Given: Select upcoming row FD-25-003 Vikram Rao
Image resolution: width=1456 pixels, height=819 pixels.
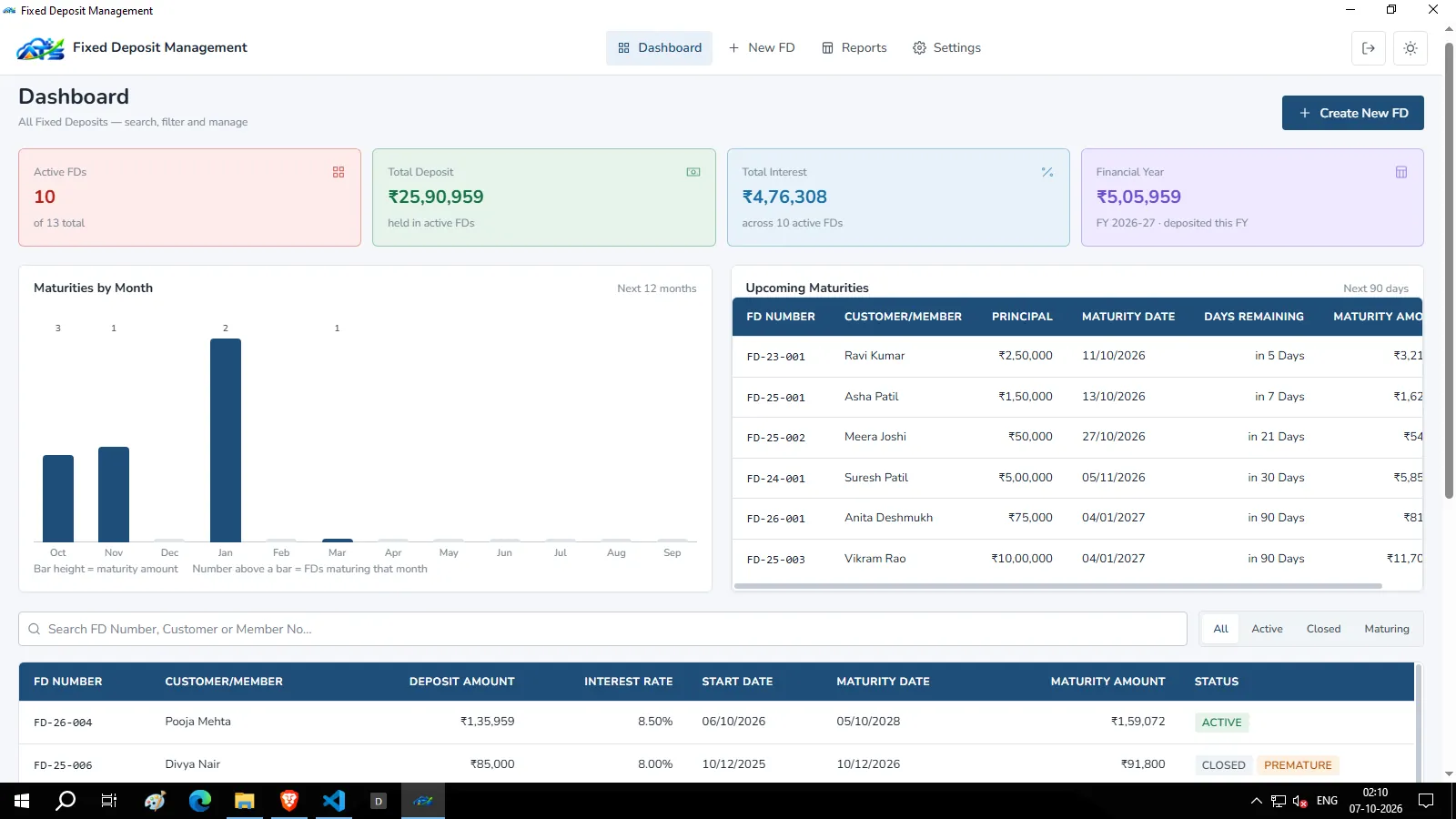Looking at the screenshot, I should (1077, 559).
